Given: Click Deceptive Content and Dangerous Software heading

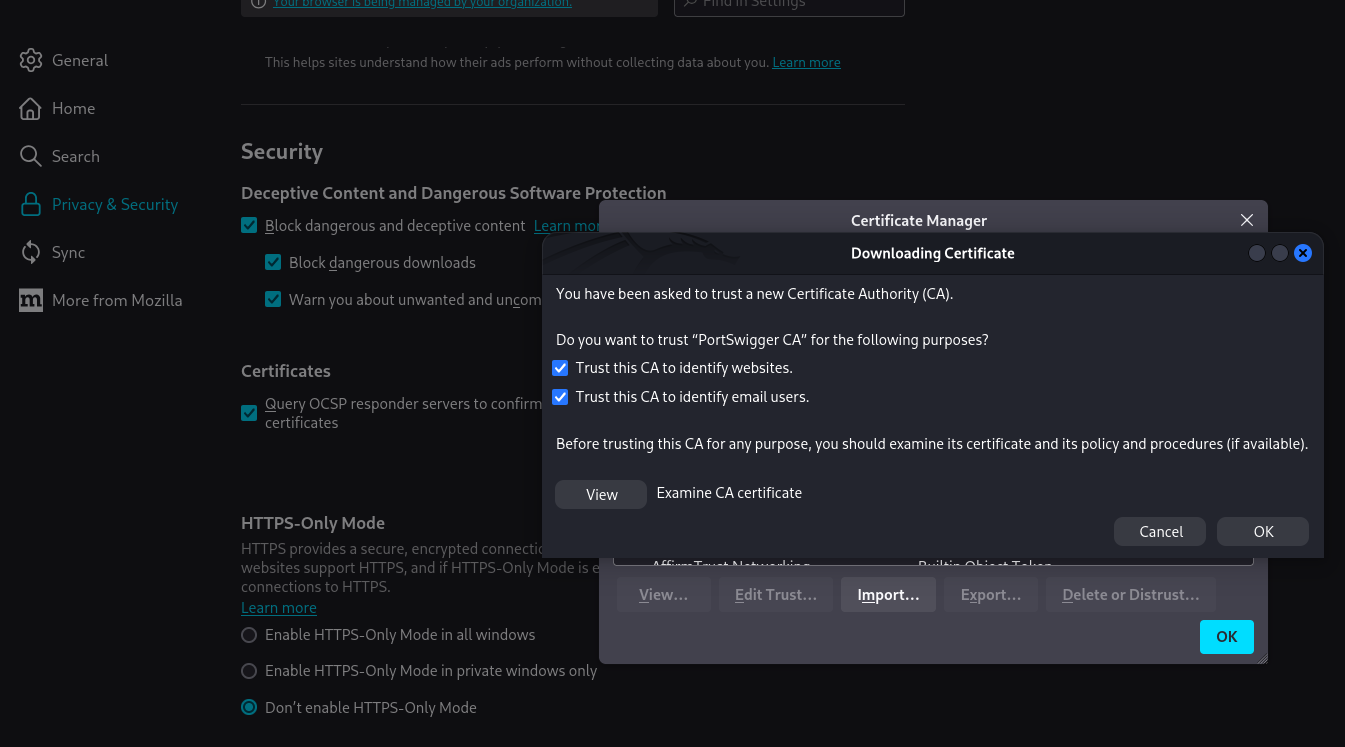Looking at the screenshot, I should [454, 193].
